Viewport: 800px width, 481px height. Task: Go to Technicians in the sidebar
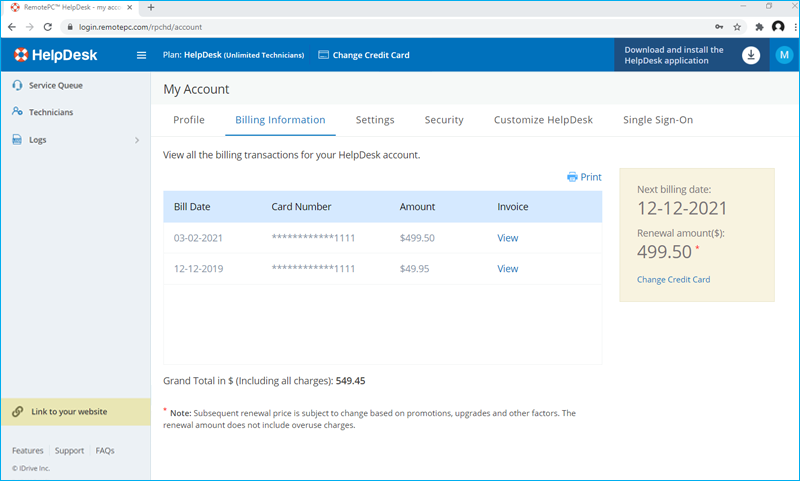50,113
